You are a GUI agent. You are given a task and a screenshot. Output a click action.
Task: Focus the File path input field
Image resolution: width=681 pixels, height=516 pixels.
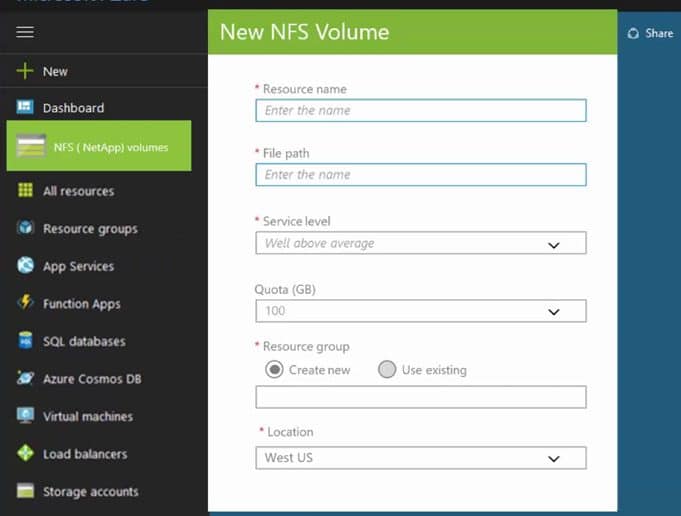point(421,175)
